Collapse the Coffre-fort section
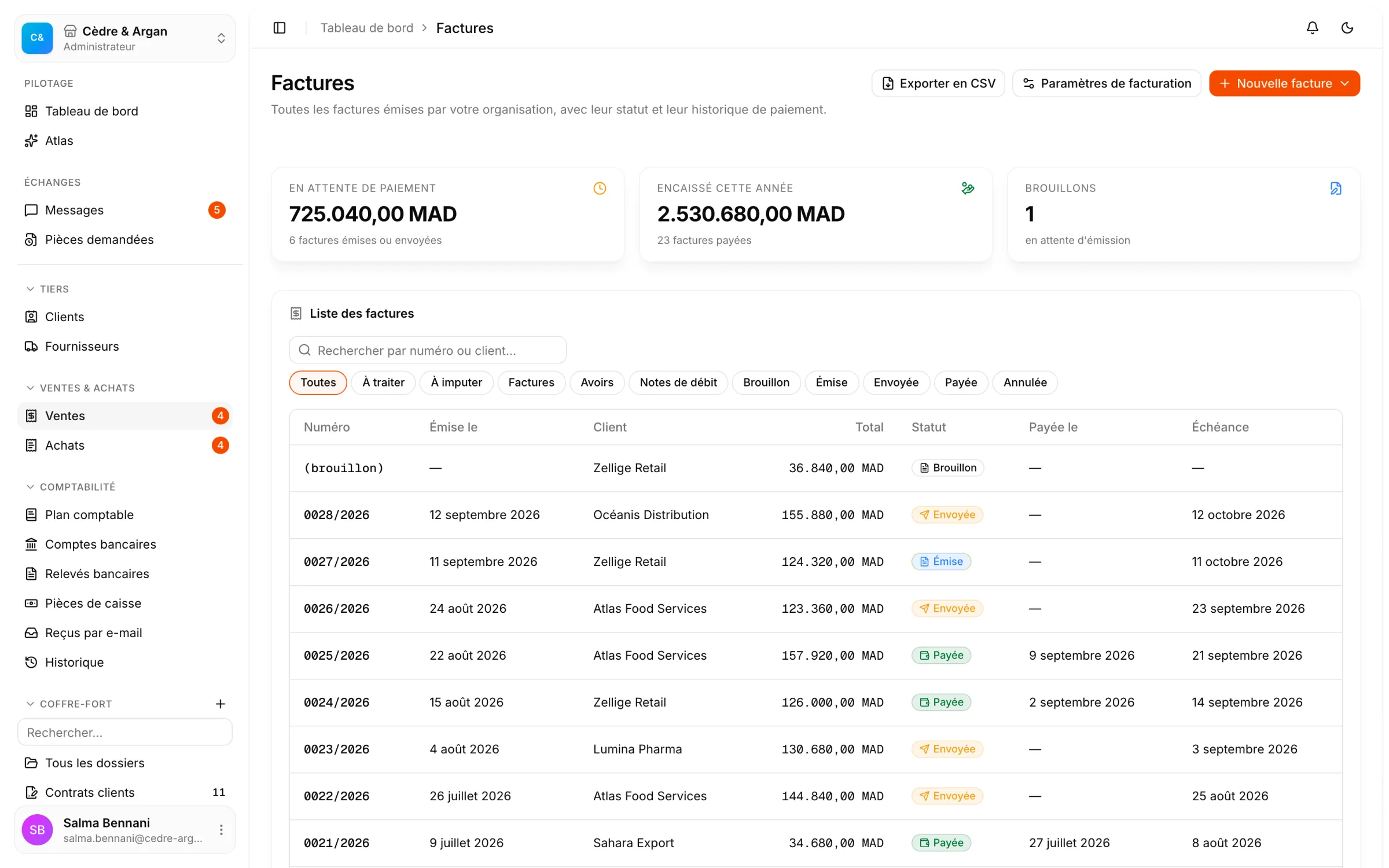 [69, 704]
